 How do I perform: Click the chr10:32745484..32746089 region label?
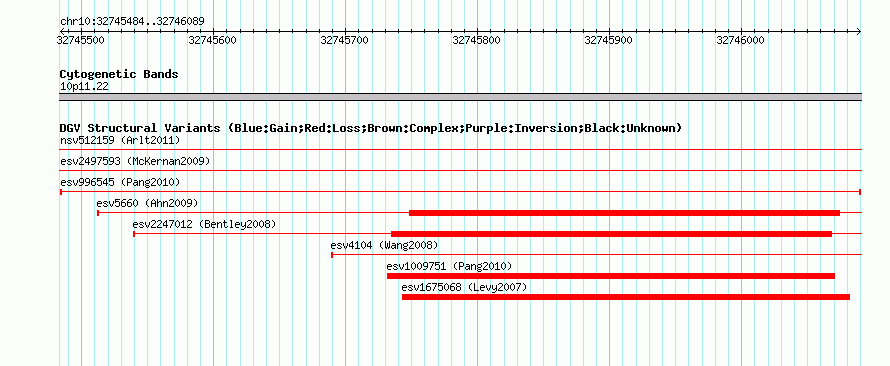(132, 22)
